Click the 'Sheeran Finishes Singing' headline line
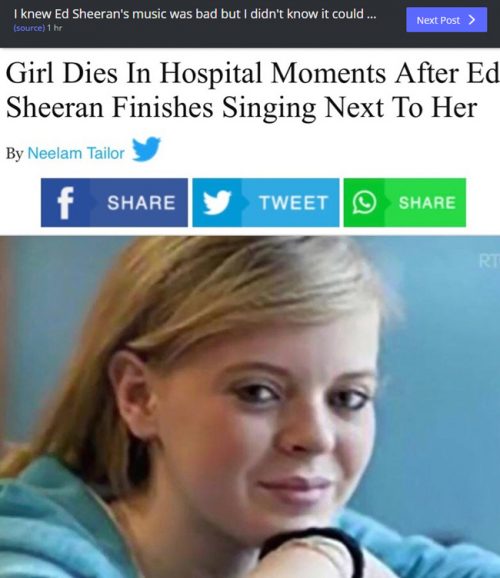The height and width of the screenshot is (578, 500). [x=160, y=107]
